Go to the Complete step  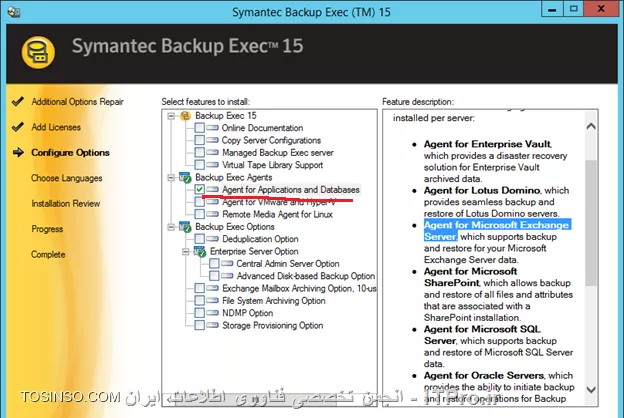click(48, 255)
